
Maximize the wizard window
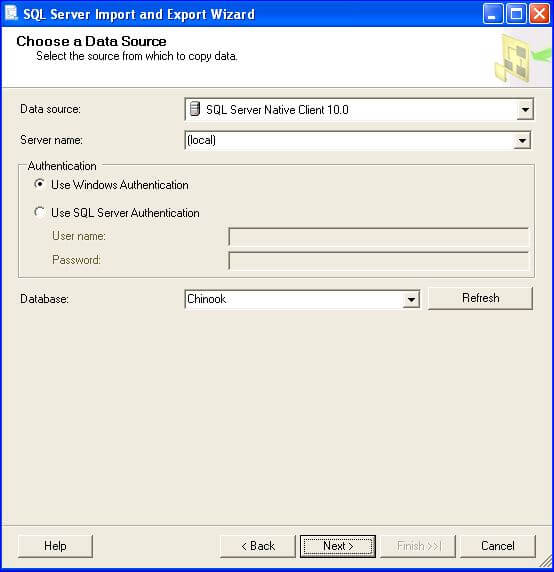pos(516,14)
